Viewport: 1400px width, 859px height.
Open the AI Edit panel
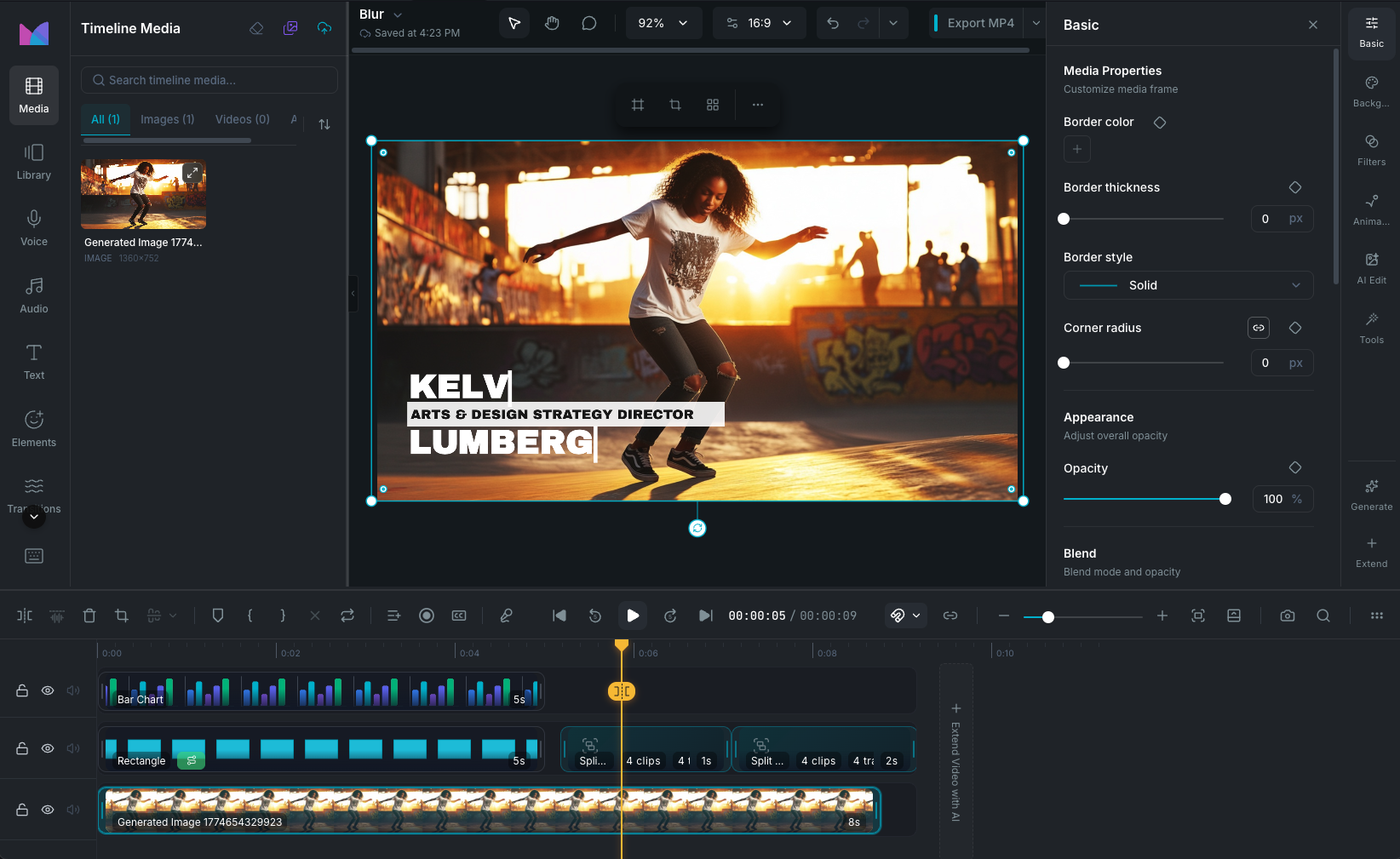(x=1371, y=266)
